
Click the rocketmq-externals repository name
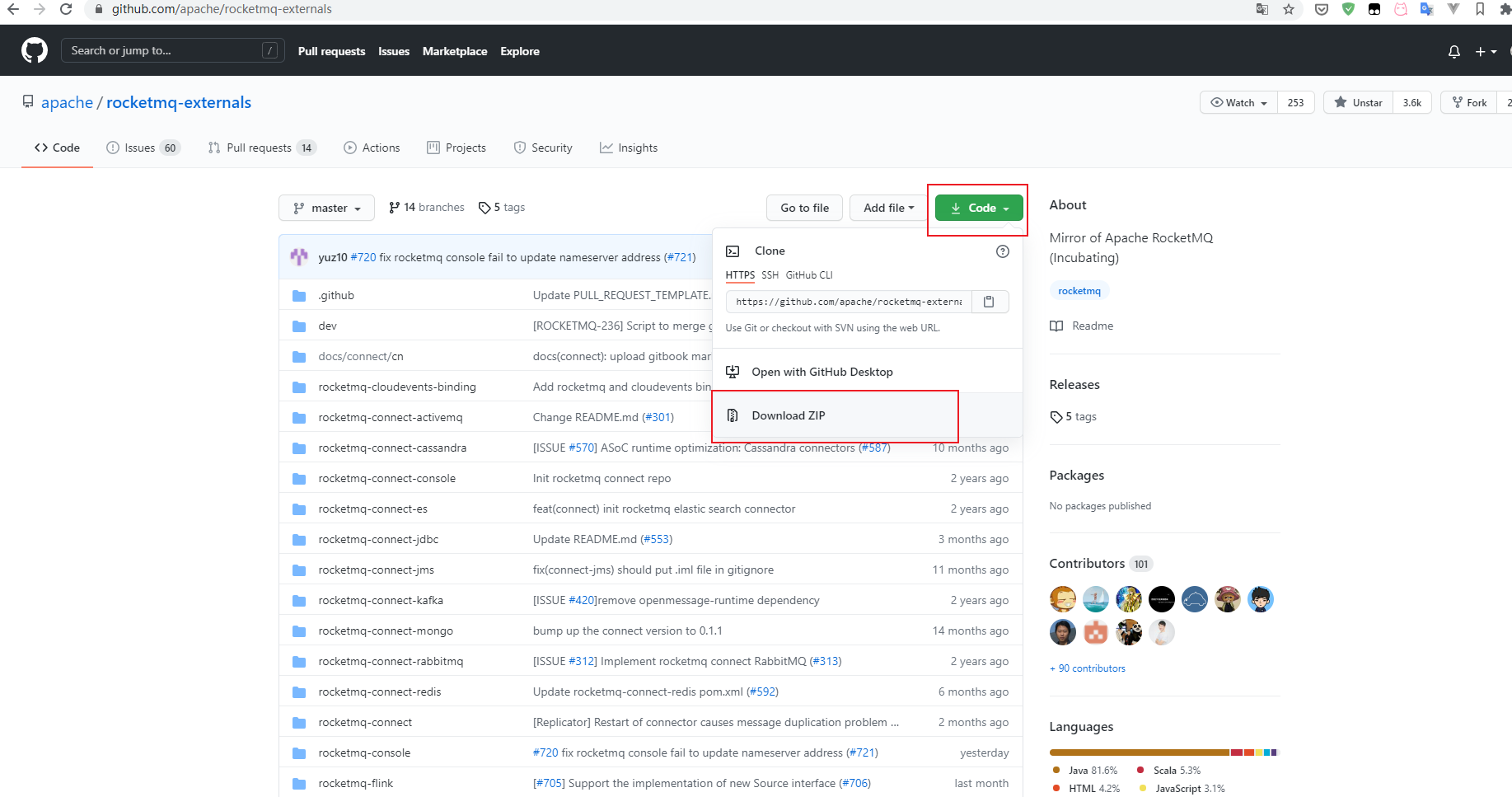[179, 102]
